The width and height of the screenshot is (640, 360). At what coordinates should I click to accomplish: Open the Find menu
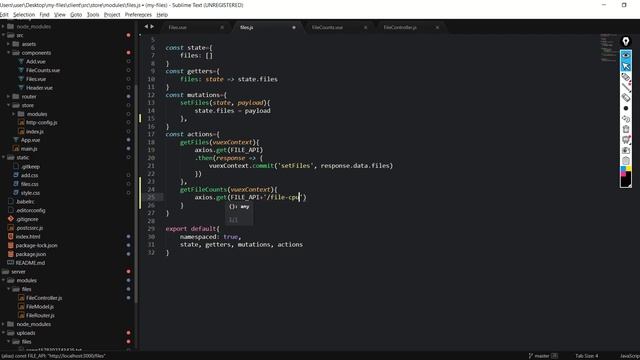point(44,15)
